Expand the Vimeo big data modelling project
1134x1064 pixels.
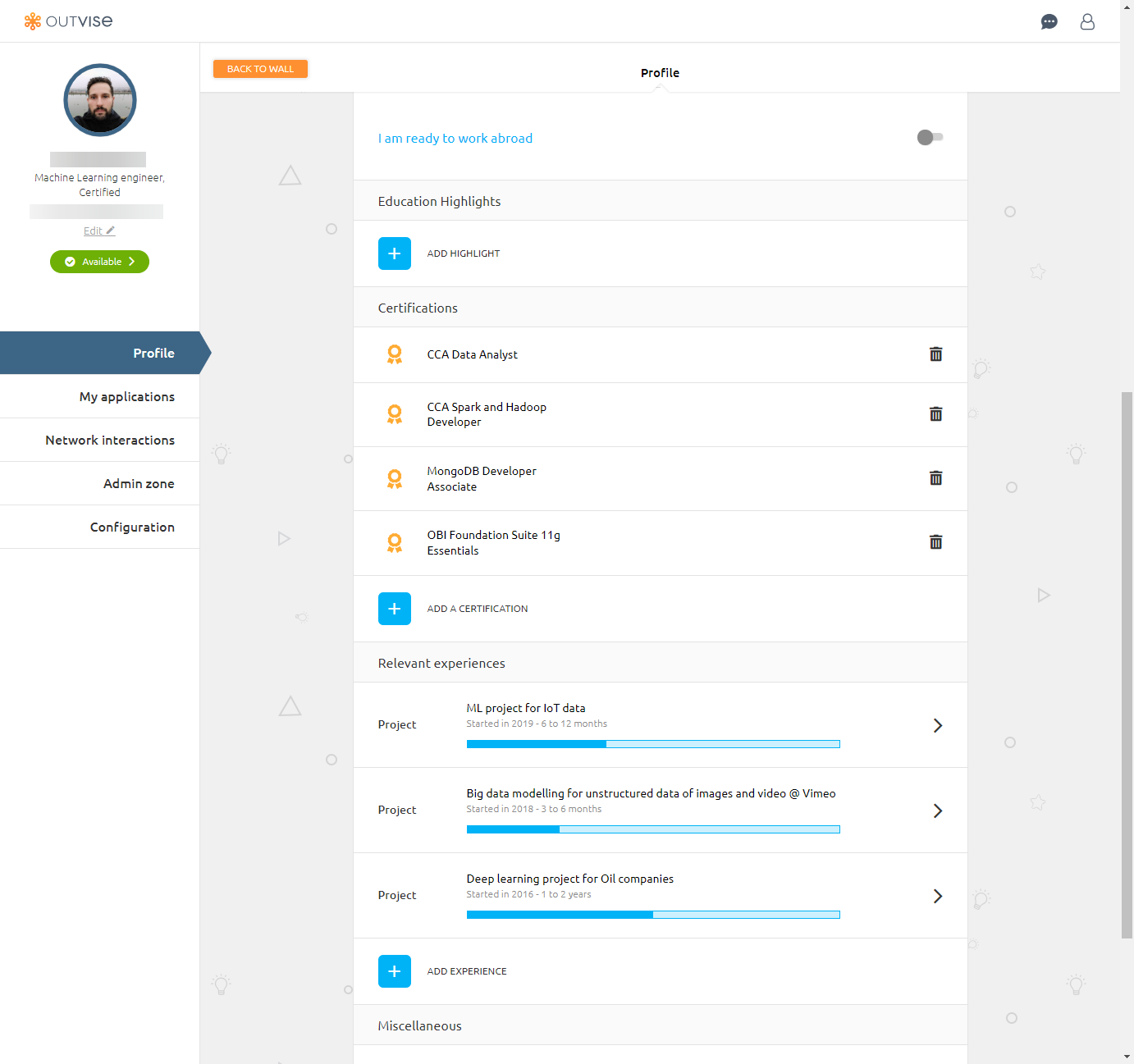click(937, 811)
